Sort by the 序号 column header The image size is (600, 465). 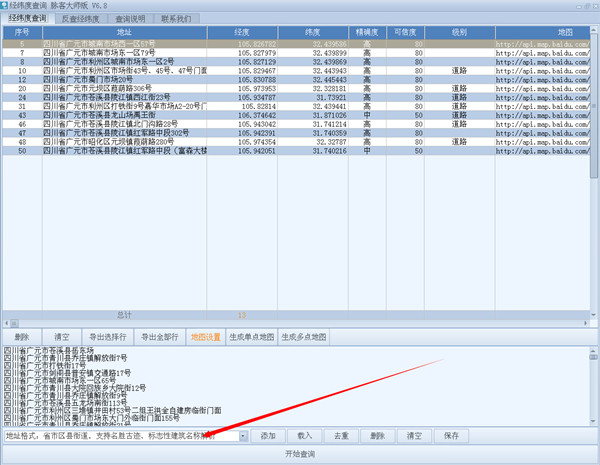click(22, 33)
